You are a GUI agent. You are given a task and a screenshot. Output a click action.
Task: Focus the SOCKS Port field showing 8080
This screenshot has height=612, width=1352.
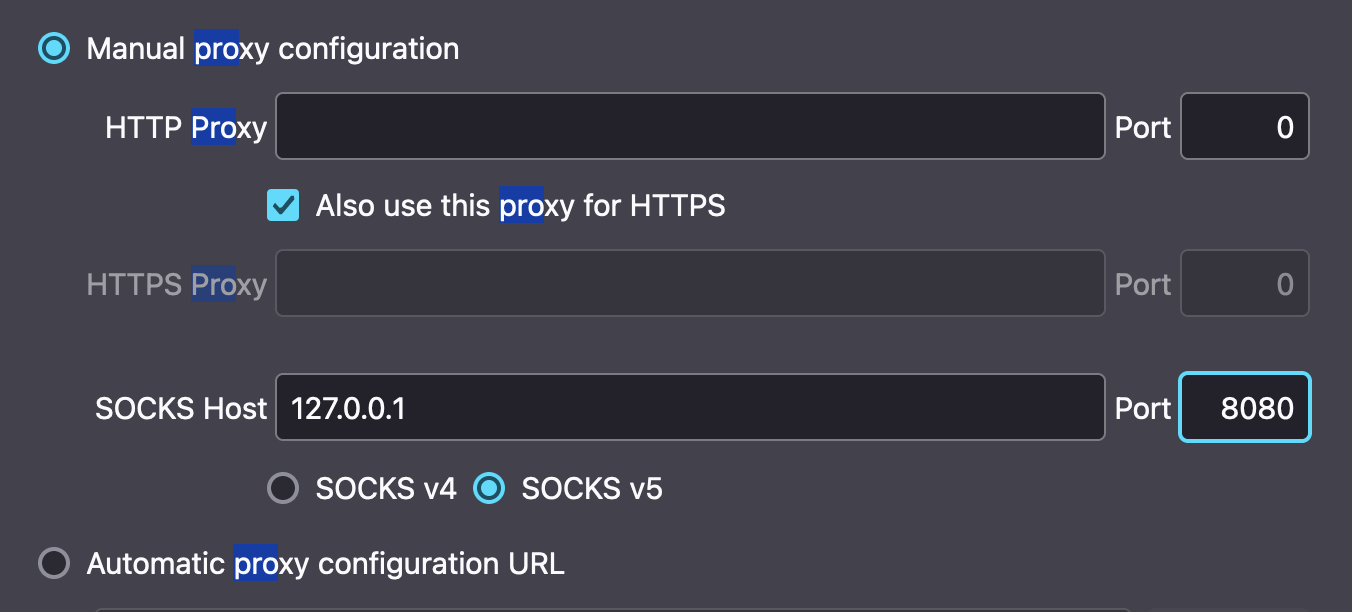click(x=1245, y=408)
